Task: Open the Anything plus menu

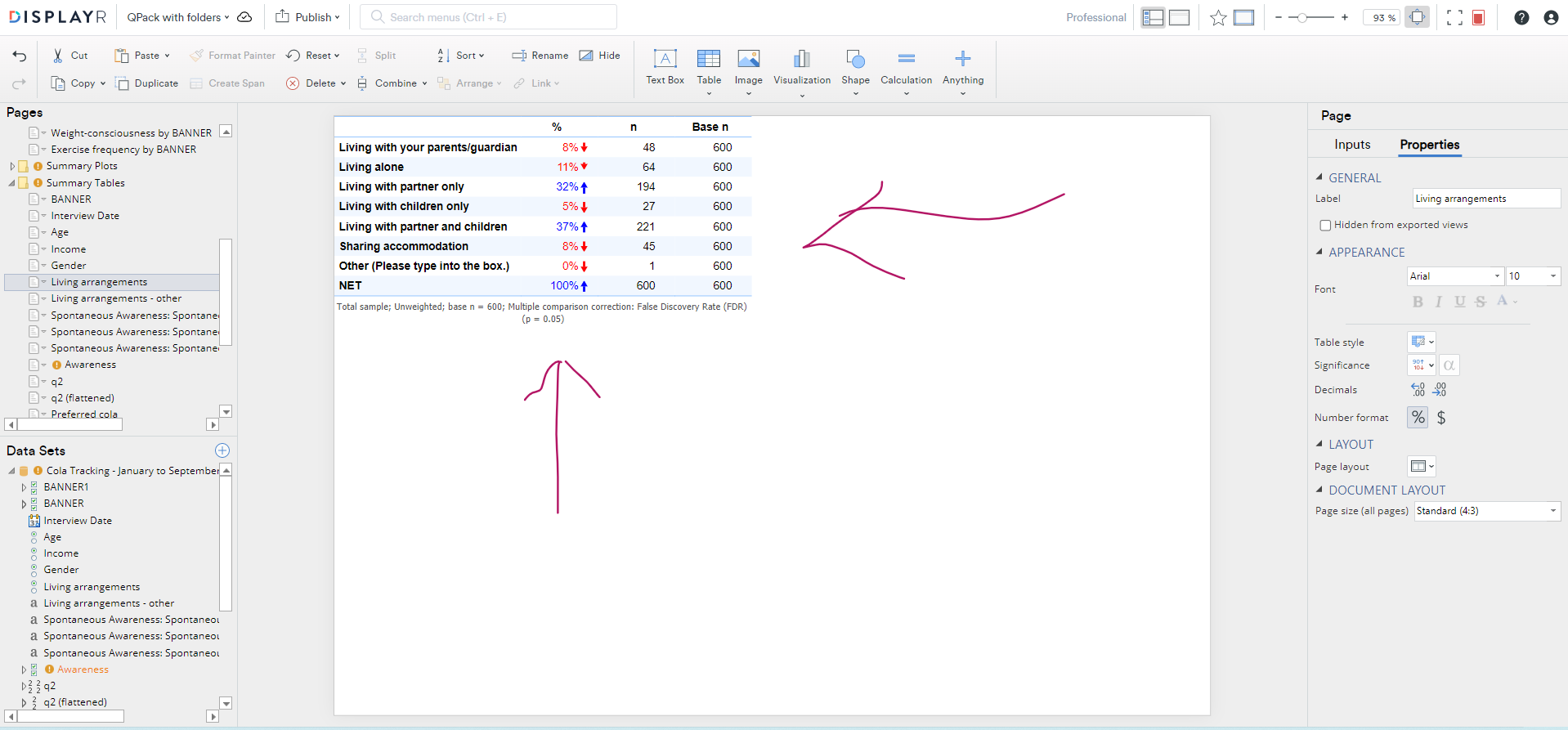Action: (x=963, y=70)
